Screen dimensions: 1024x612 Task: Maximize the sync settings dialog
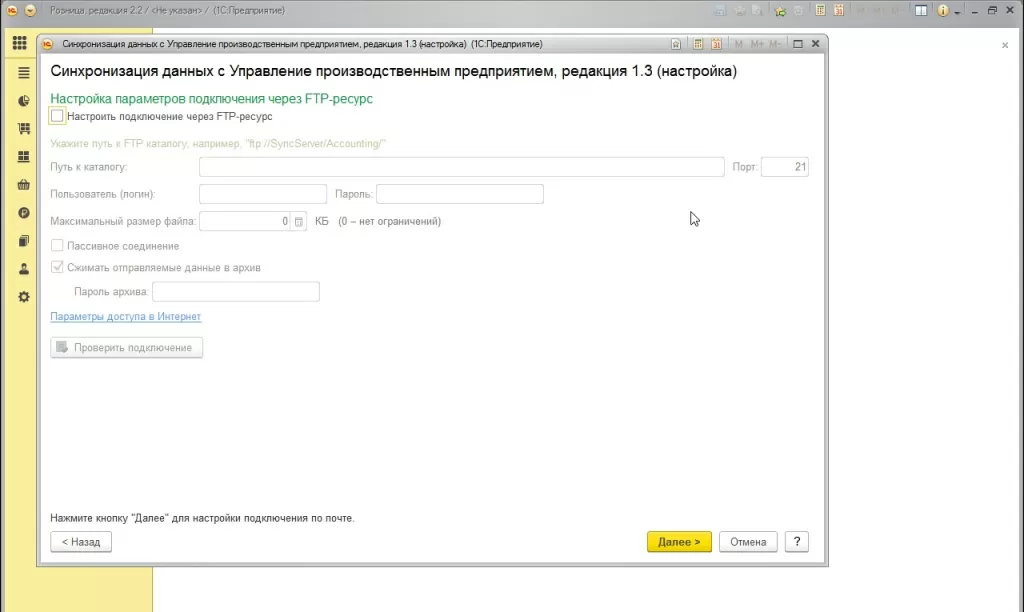click(797, 44)
